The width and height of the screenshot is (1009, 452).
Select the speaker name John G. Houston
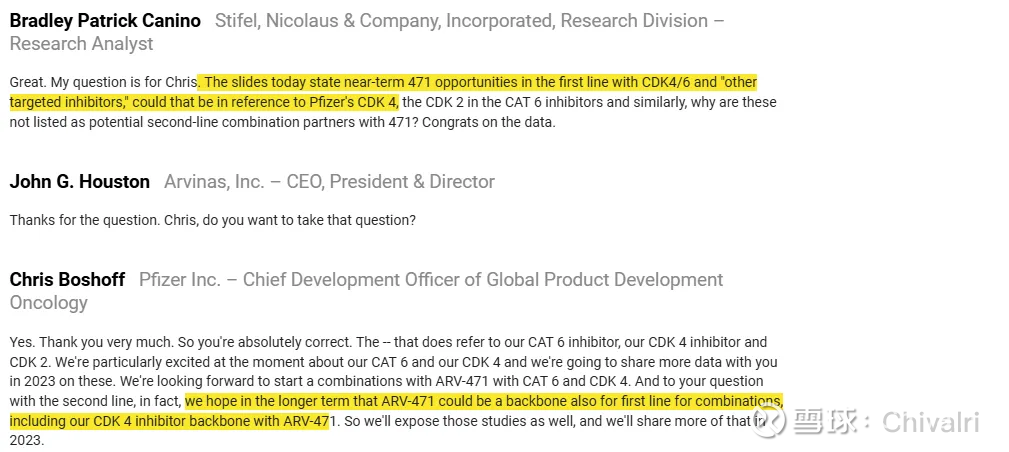click(80, 182)
